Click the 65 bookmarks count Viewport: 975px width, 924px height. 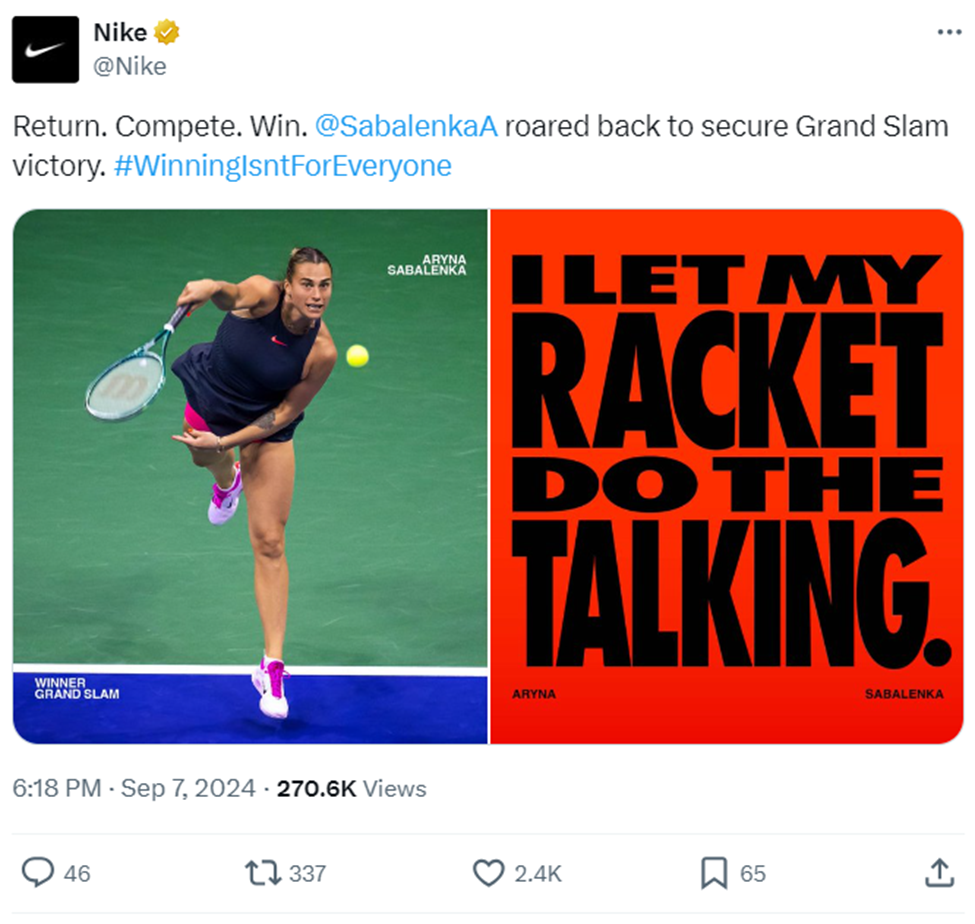point(752,874)
